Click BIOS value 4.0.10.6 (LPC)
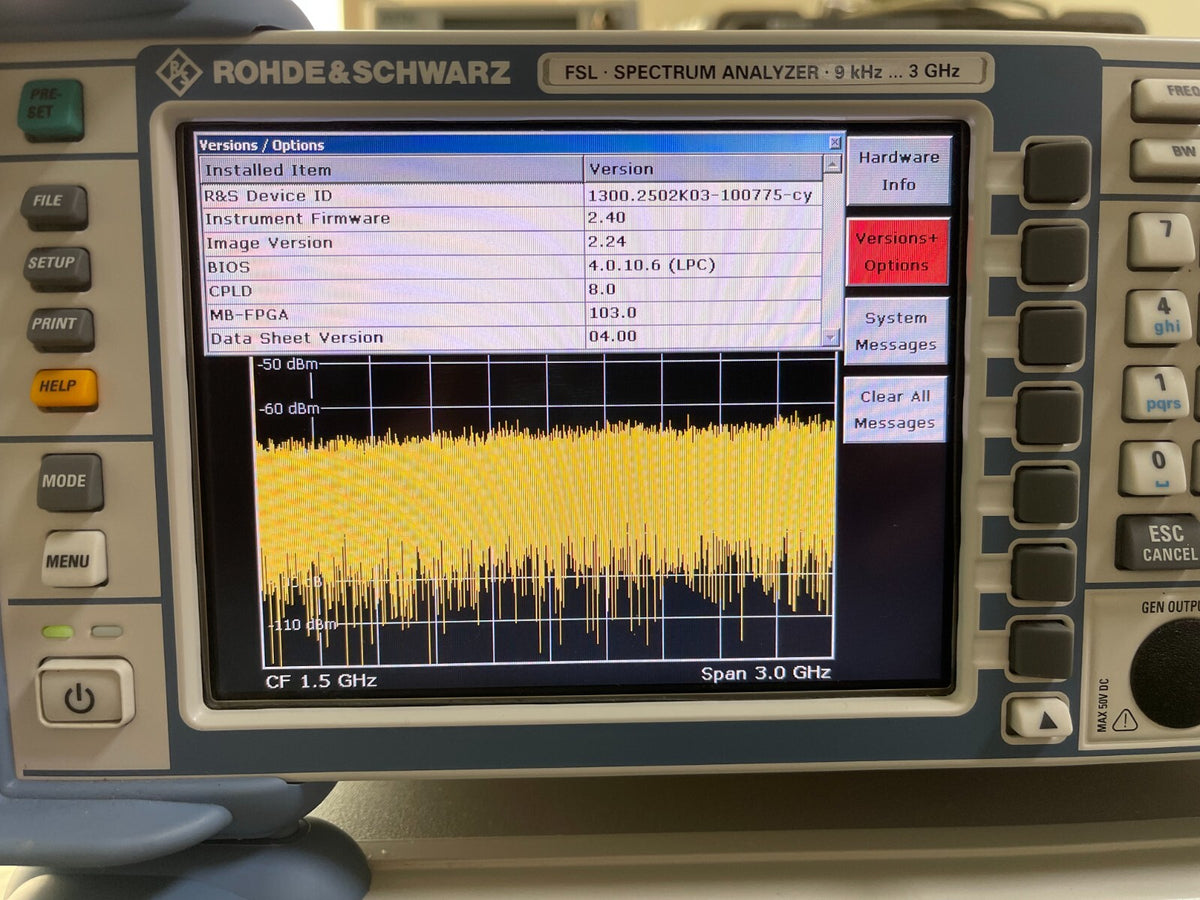The image size is (1200, 900). click(x=651, y=266)
